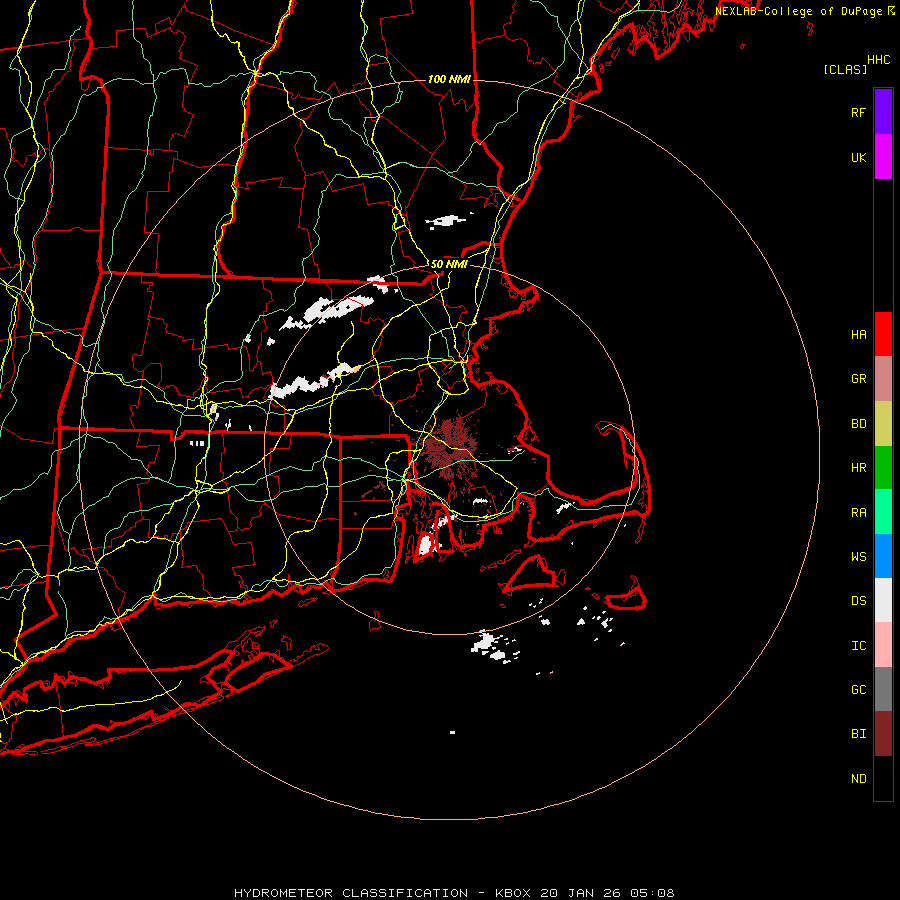Click the ND legend label
The width and height of the screenshot is (900, 900).
(x=858, y=779)
